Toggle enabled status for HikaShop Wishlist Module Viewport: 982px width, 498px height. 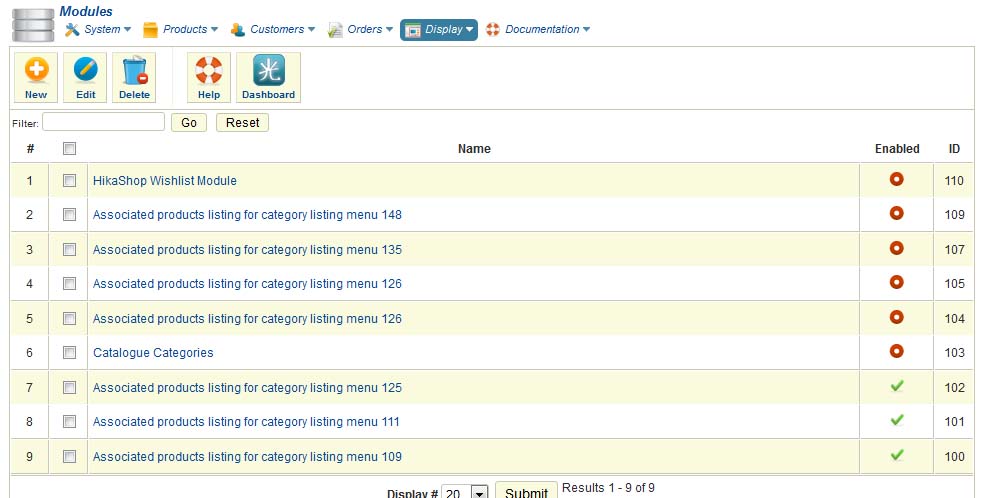click(896, 179)
